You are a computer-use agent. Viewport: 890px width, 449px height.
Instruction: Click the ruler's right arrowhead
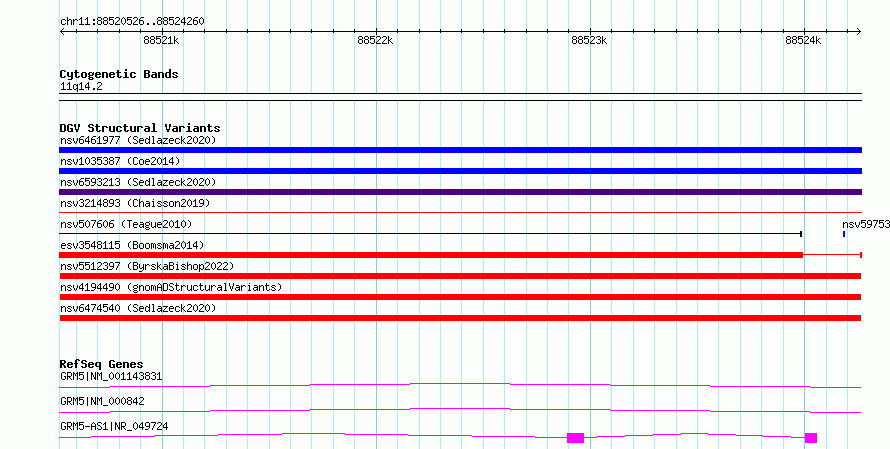tap(859, 32)
